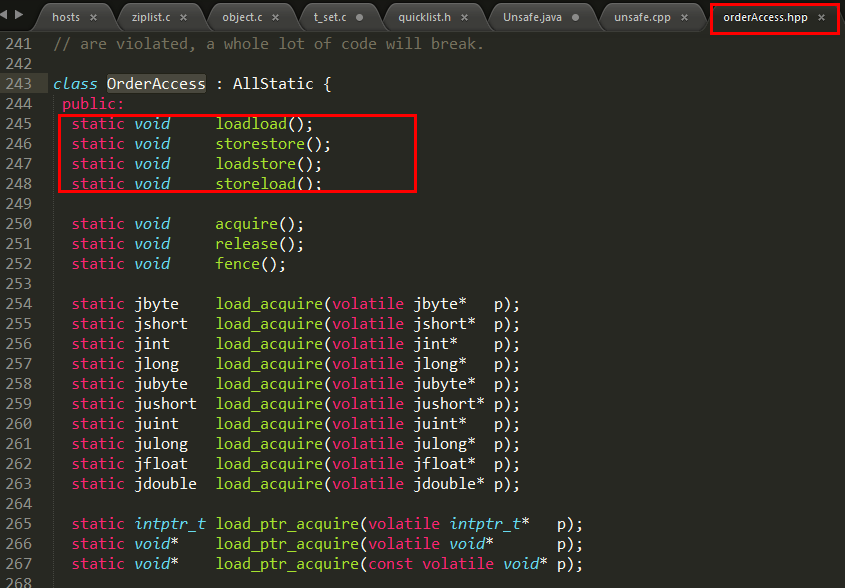Click load_acquire on the jbyte line
The height and width of the screenshot is (588, 845).
269,304
